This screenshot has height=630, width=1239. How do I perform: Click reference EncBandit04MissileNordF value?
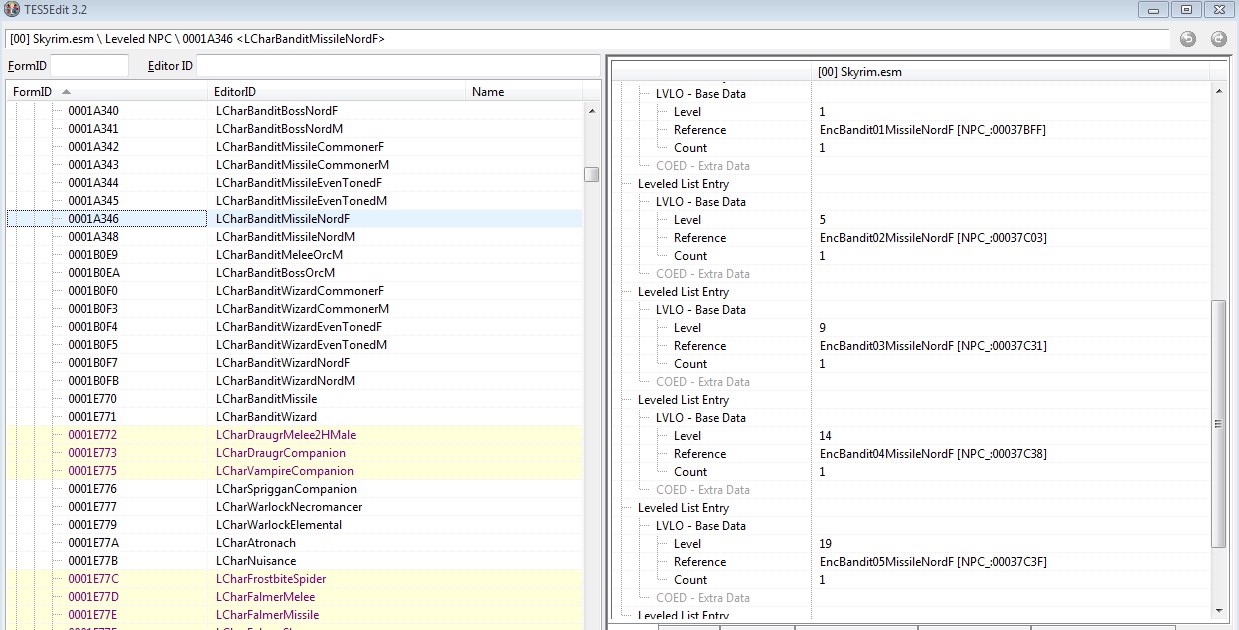(933, 454)
